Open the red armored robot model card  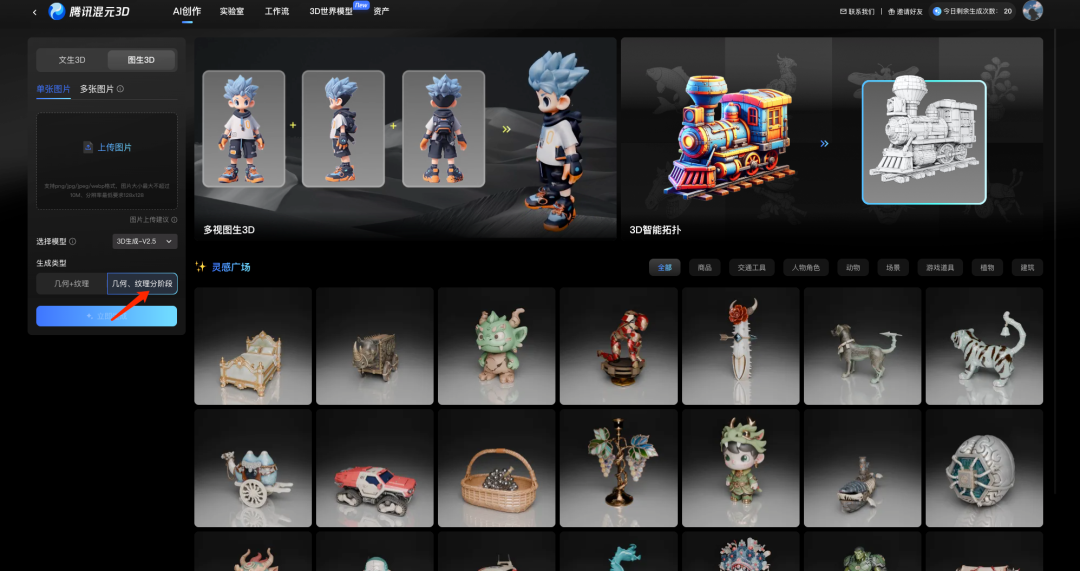[x=619, y=346]
